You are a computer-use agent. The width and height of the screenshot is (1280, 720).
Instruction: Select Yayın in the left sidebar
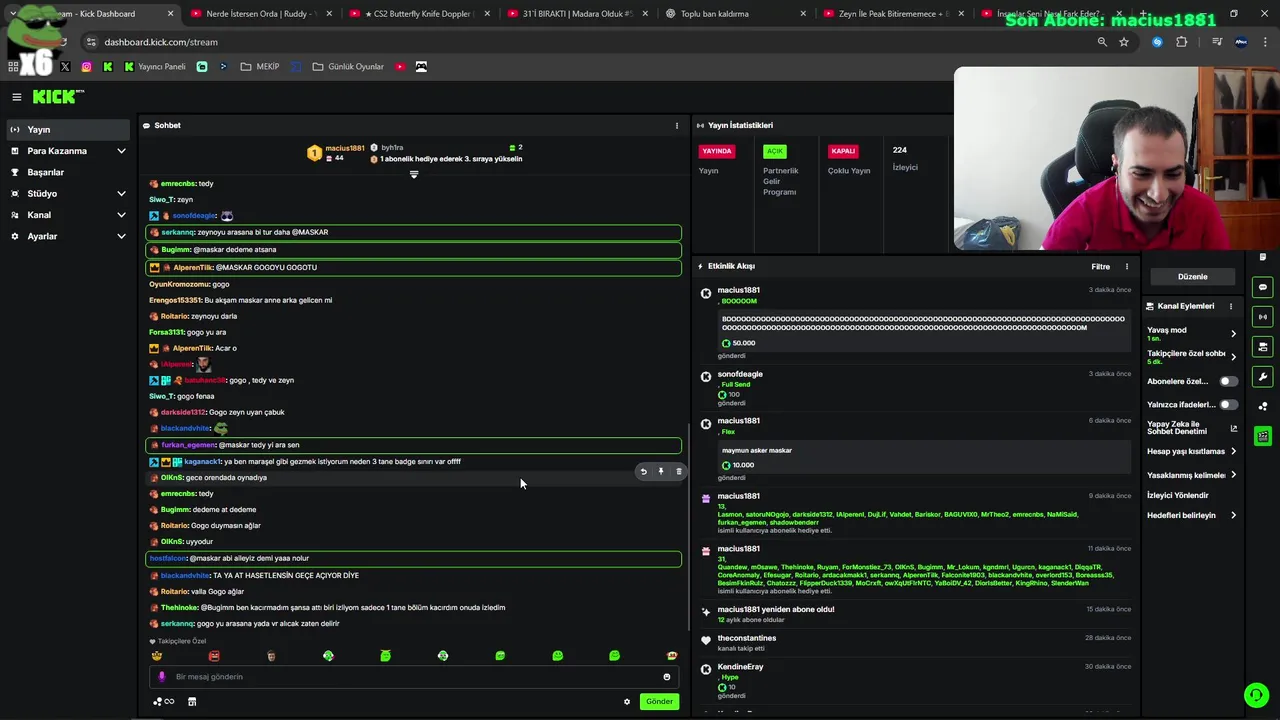(68, 130)
